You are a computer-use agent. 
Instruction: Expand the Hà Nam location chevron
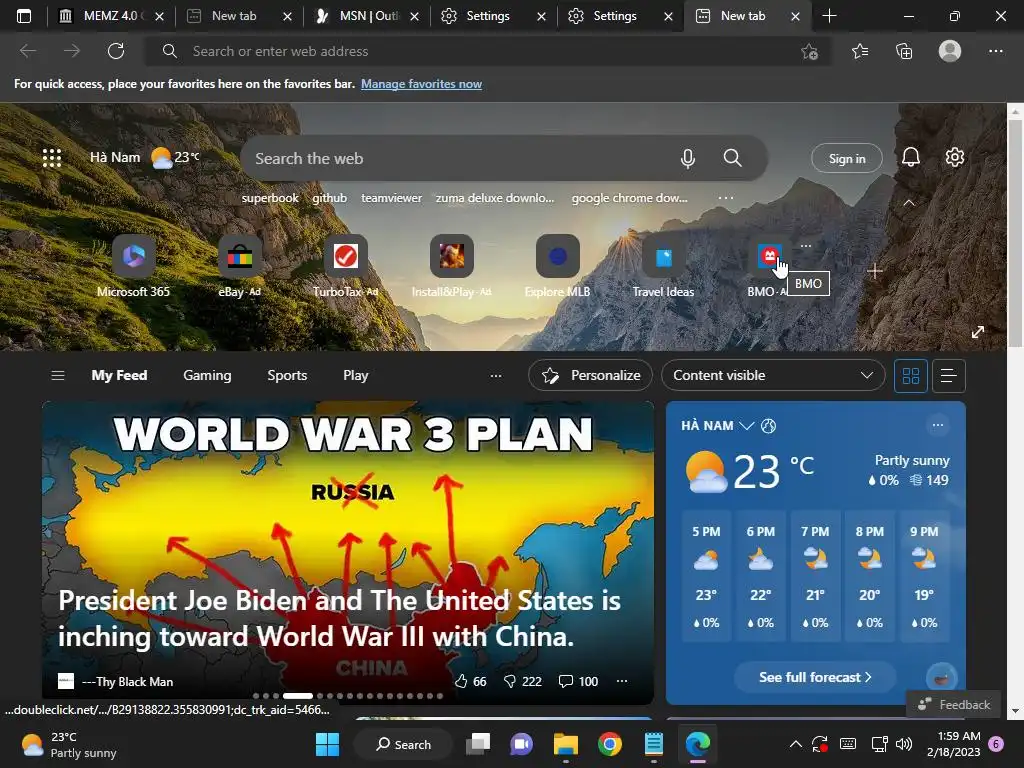coord(746,426)
